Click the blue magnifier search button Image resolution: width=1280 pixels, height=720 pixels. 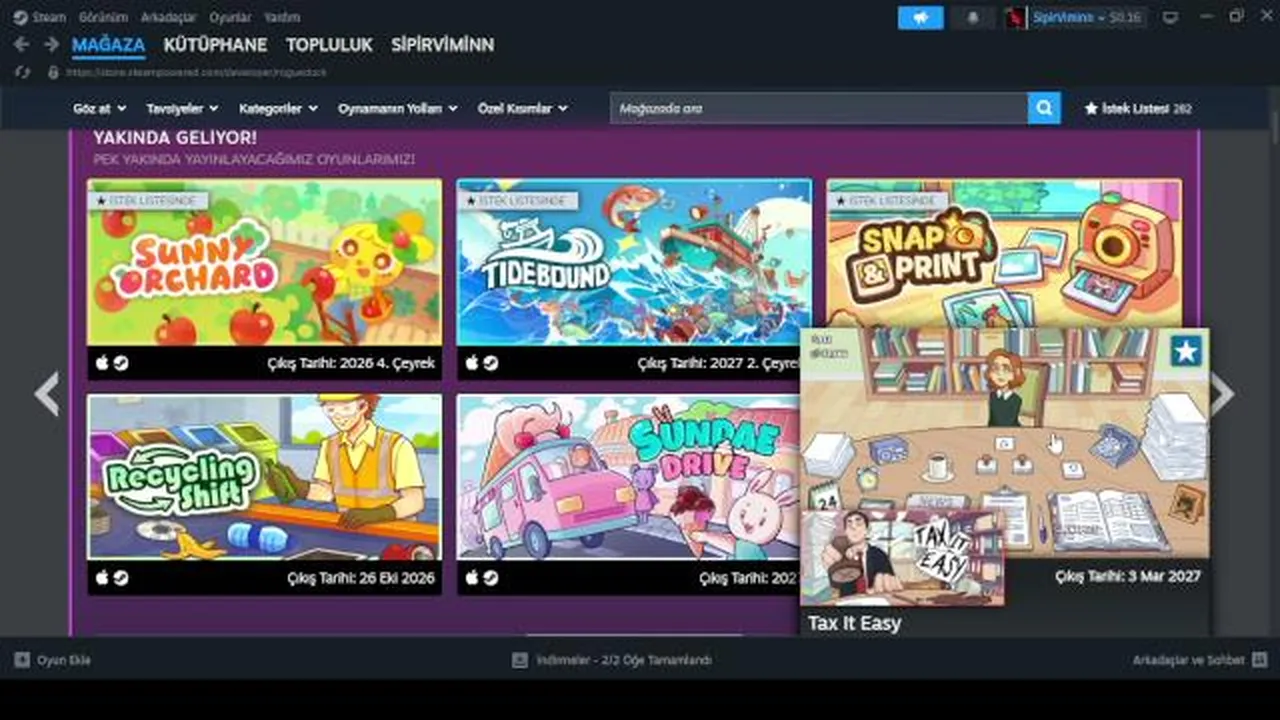click(x=1044, y=108)
